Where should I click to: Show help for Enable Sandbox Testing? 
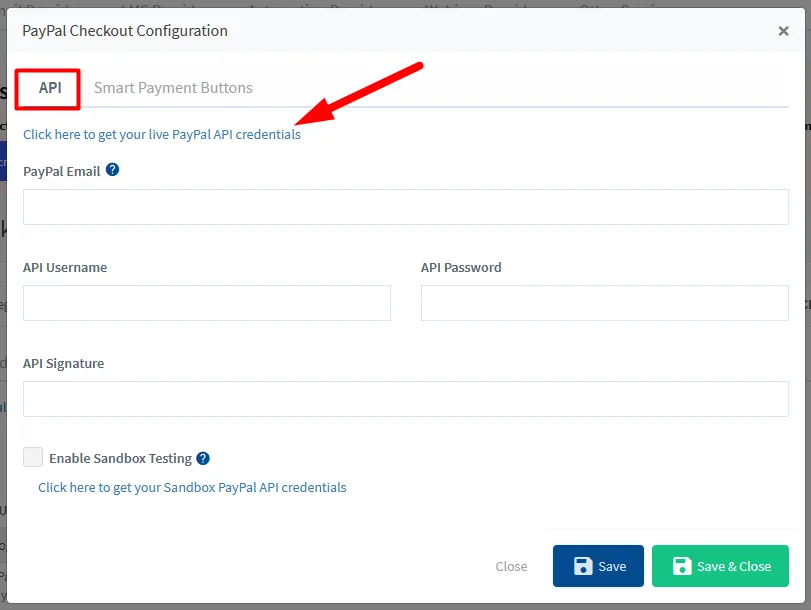(x=203, y=458)
